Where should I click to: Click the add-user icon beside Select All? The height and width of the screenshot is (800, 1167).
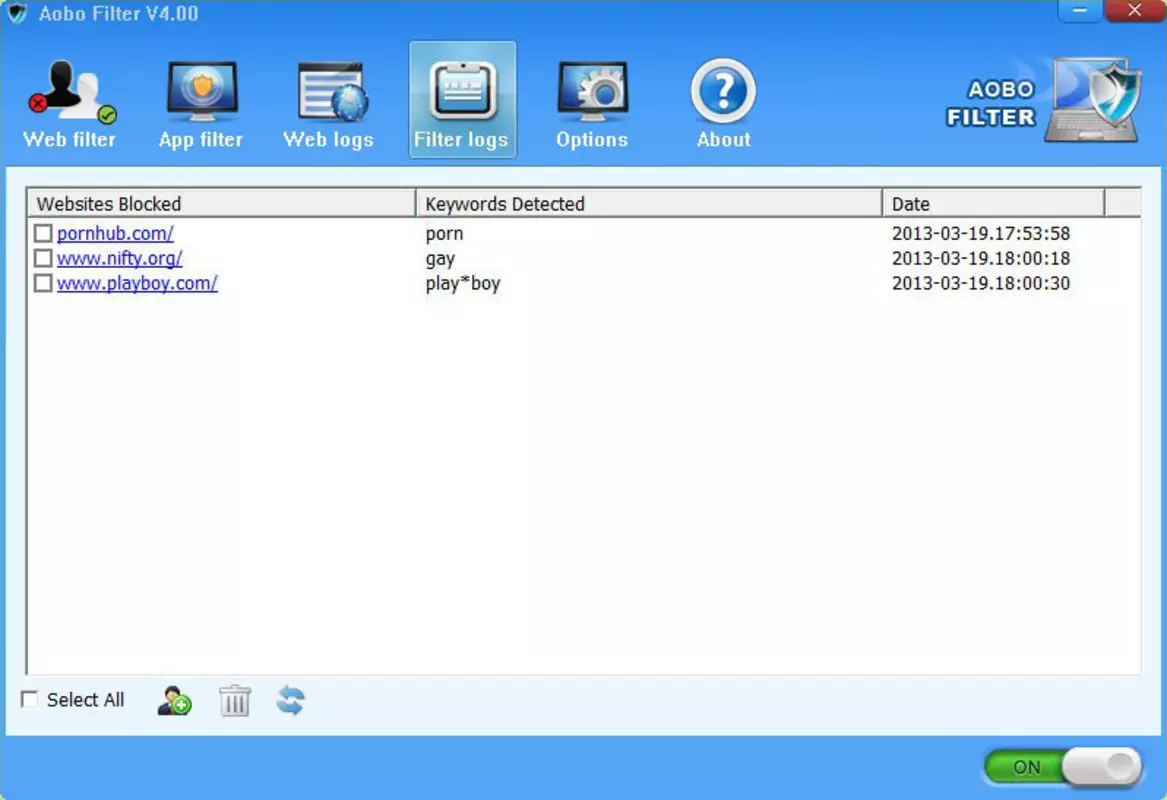[x=174, y=700]
